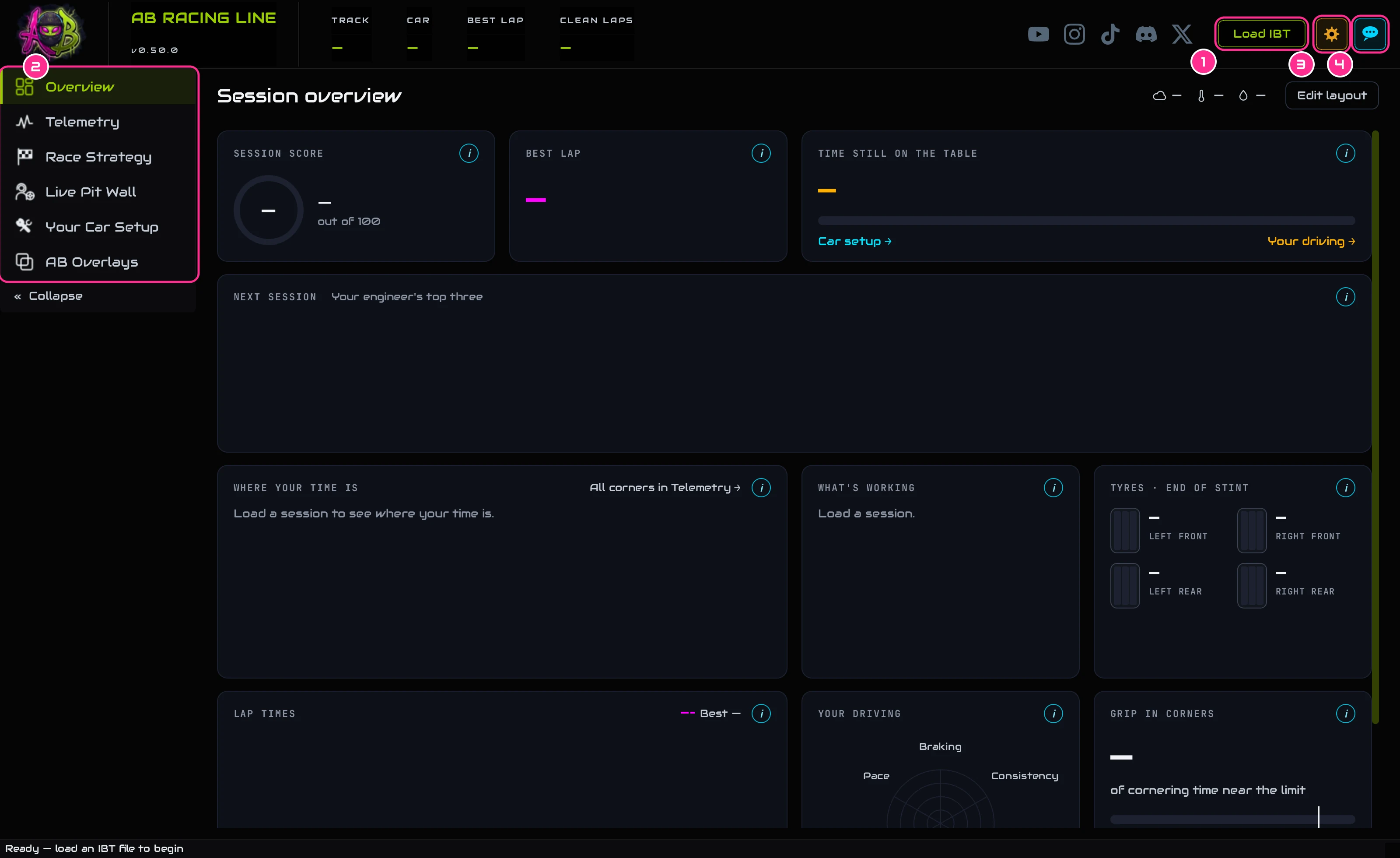
Task: Open the cyan chat feedback icon
Action: point(1370,34)
